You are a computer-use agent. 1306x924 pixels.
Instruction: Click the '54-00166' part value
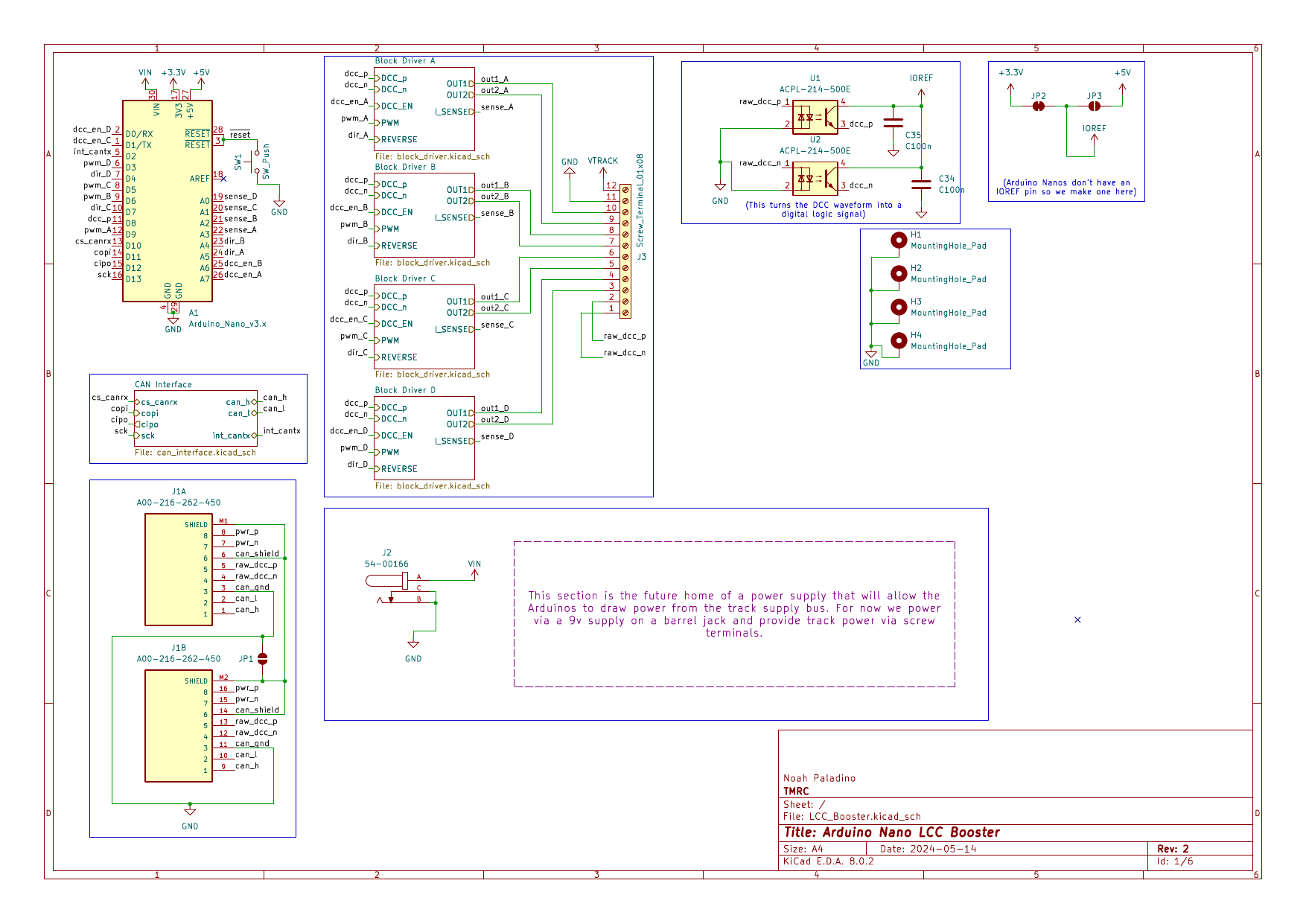[386, 564]
